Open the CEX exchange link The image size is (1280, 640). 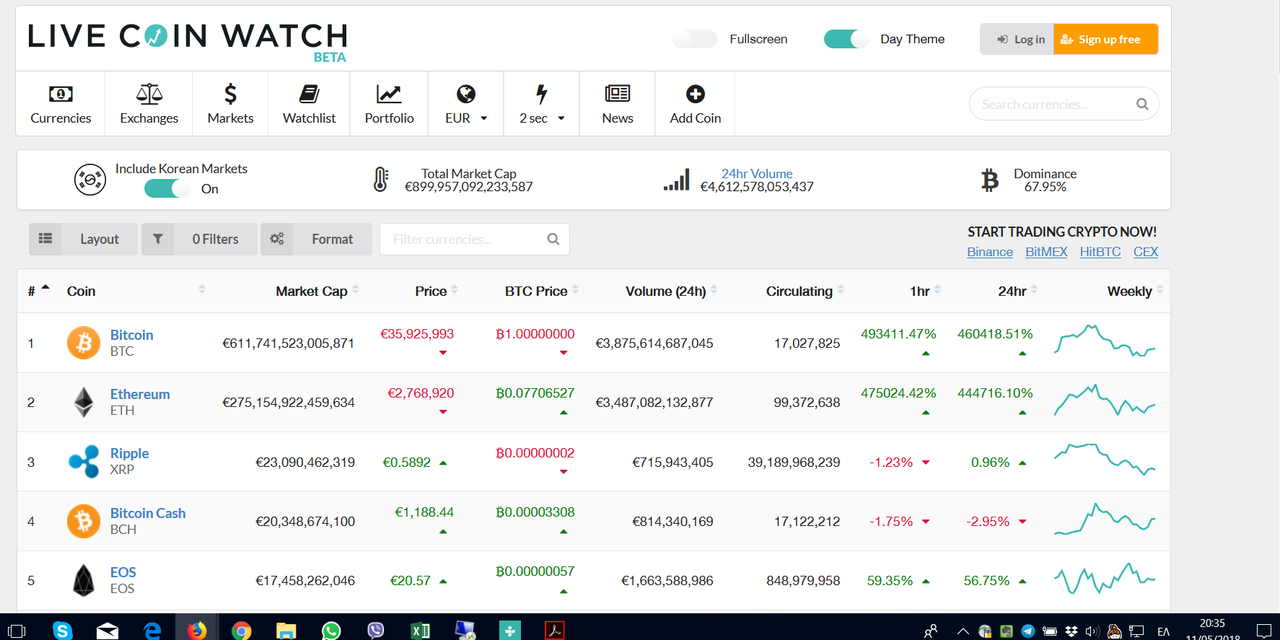click(x=1146, y=252)
